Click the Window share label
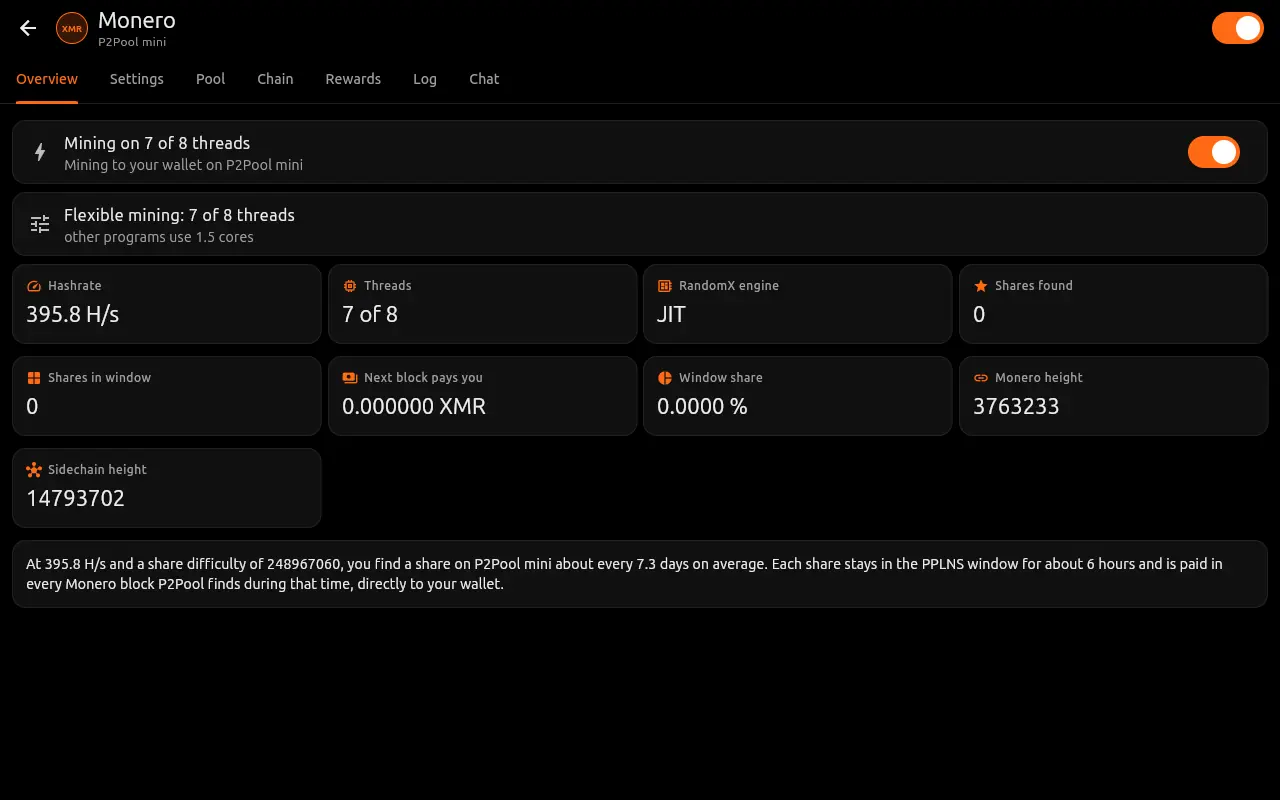The height and width of the screenshot is (800, 1280). 721,378
